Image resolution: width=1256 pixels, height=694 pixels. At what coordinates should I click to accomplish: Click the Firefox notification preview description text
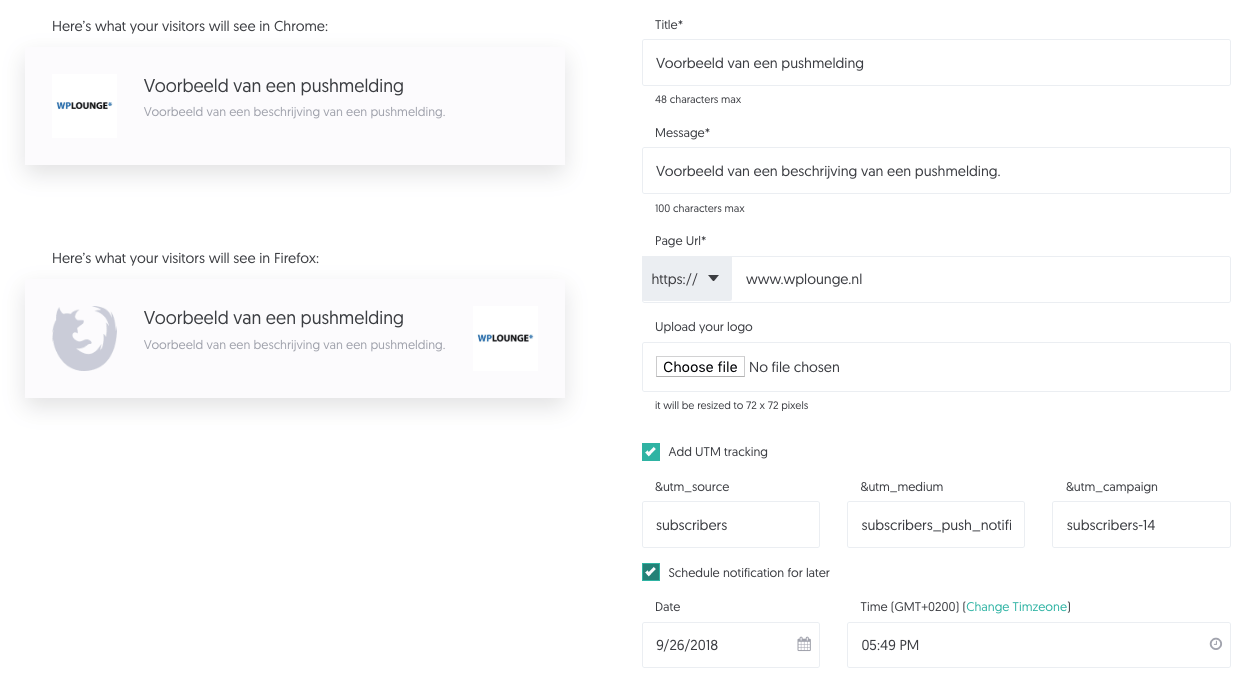(x=294, y=345)
